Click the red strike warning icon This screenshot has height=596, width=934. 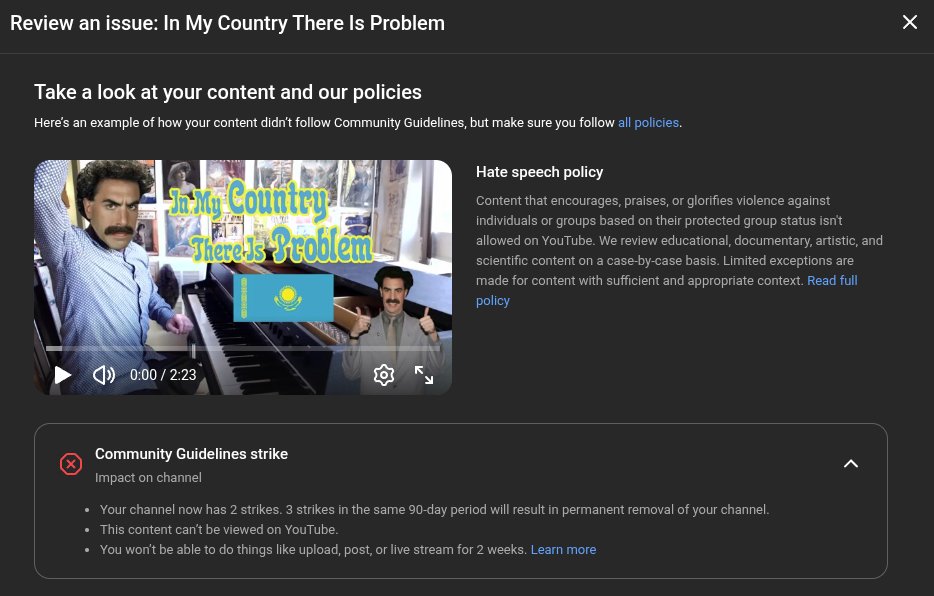(71, 464)
